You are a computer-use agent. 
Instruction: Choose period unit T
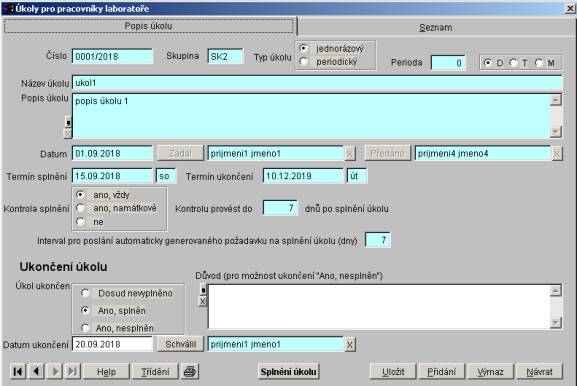coord(513,63)
